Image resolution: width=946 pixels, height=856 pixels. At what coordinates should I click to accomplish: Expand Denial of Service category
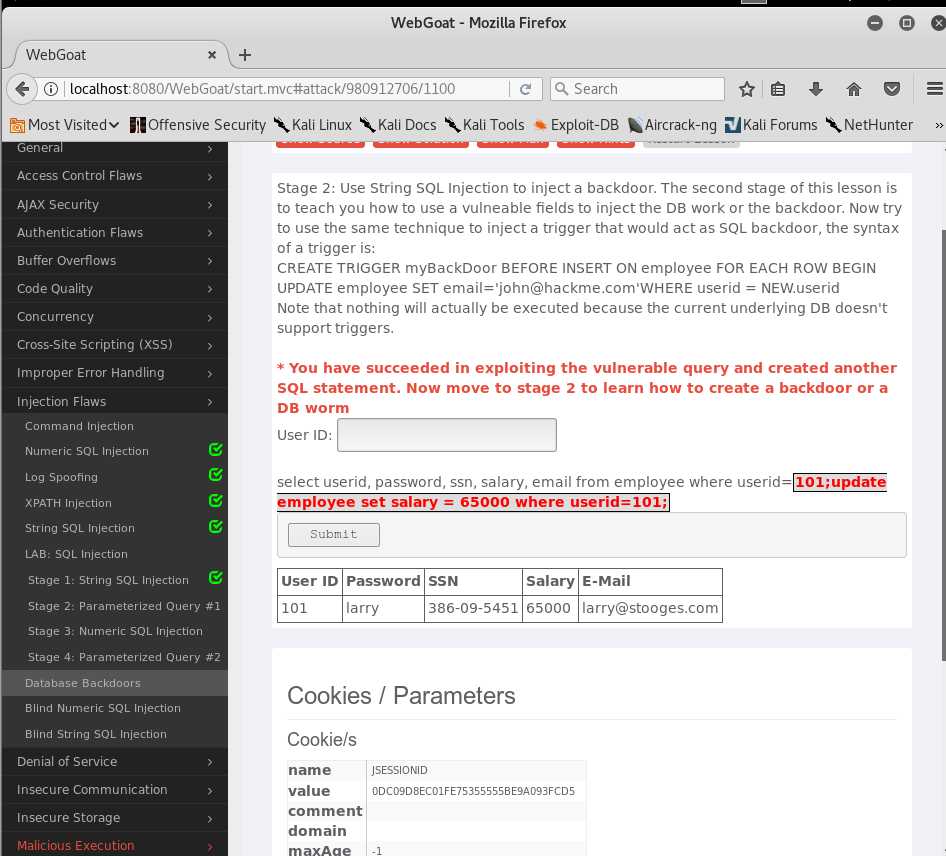115,761
